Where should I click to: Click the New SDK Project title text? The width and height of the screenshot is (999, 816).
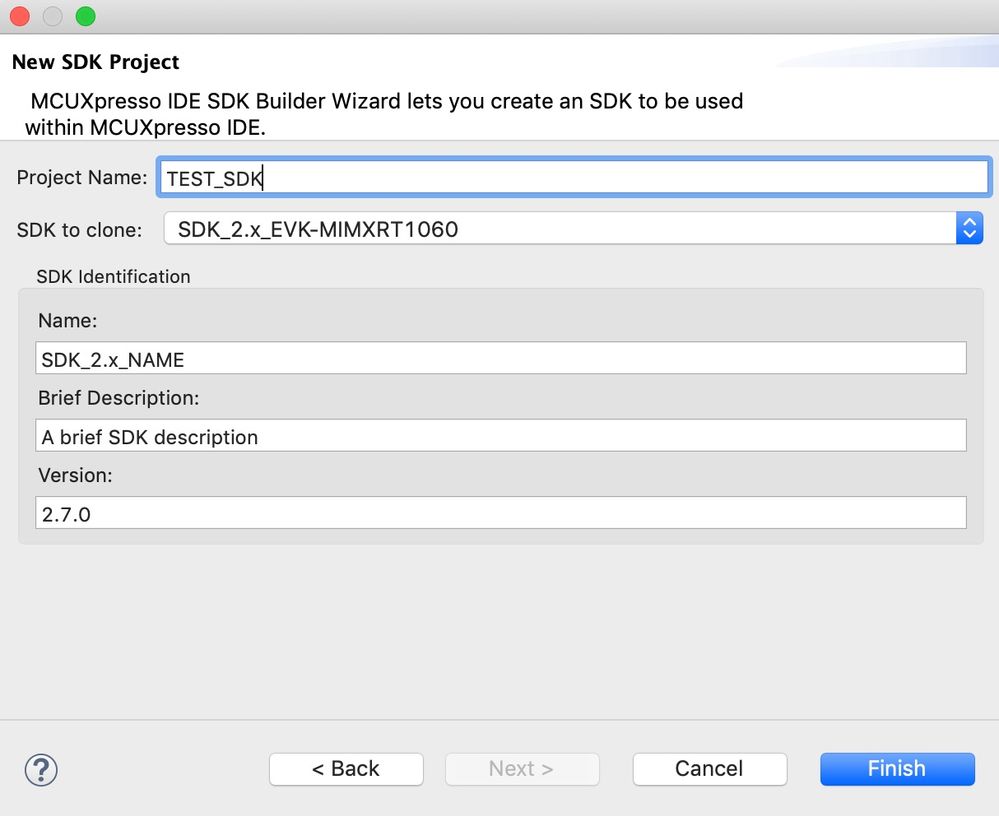click(x=96, y=62)
